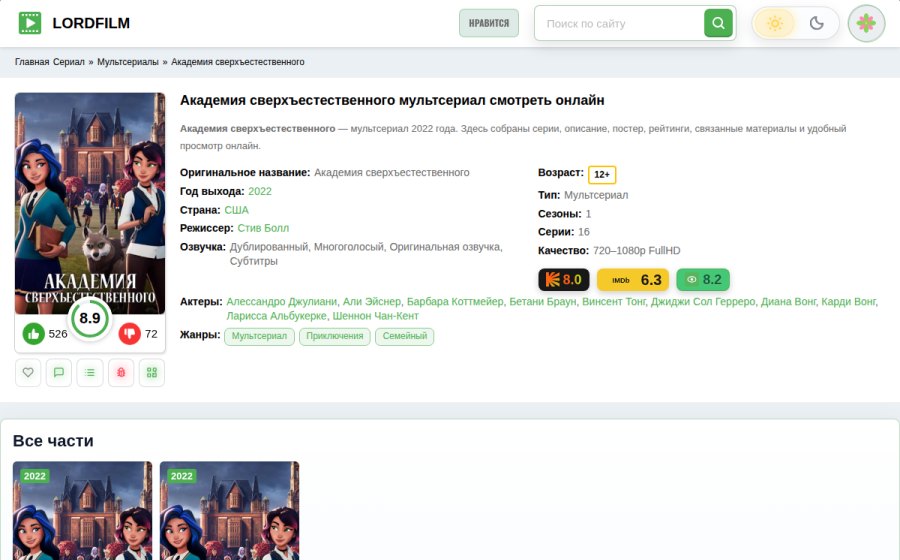Open second 2022 poster in Все части
The image size is (900, 560).
coord(230,511)
